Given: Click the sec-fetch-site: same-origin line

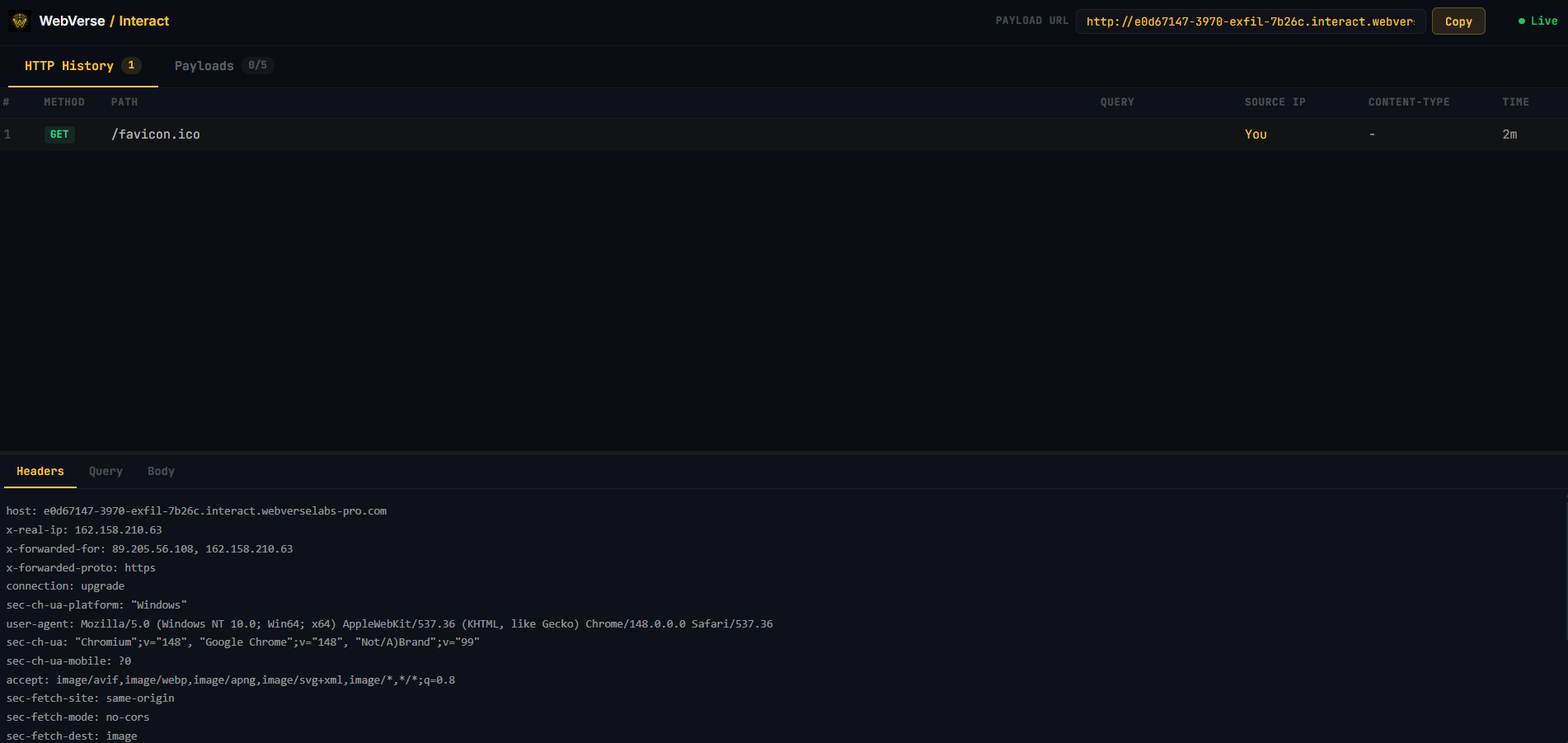Looking at the screenshot, I should tap(91, 698).
